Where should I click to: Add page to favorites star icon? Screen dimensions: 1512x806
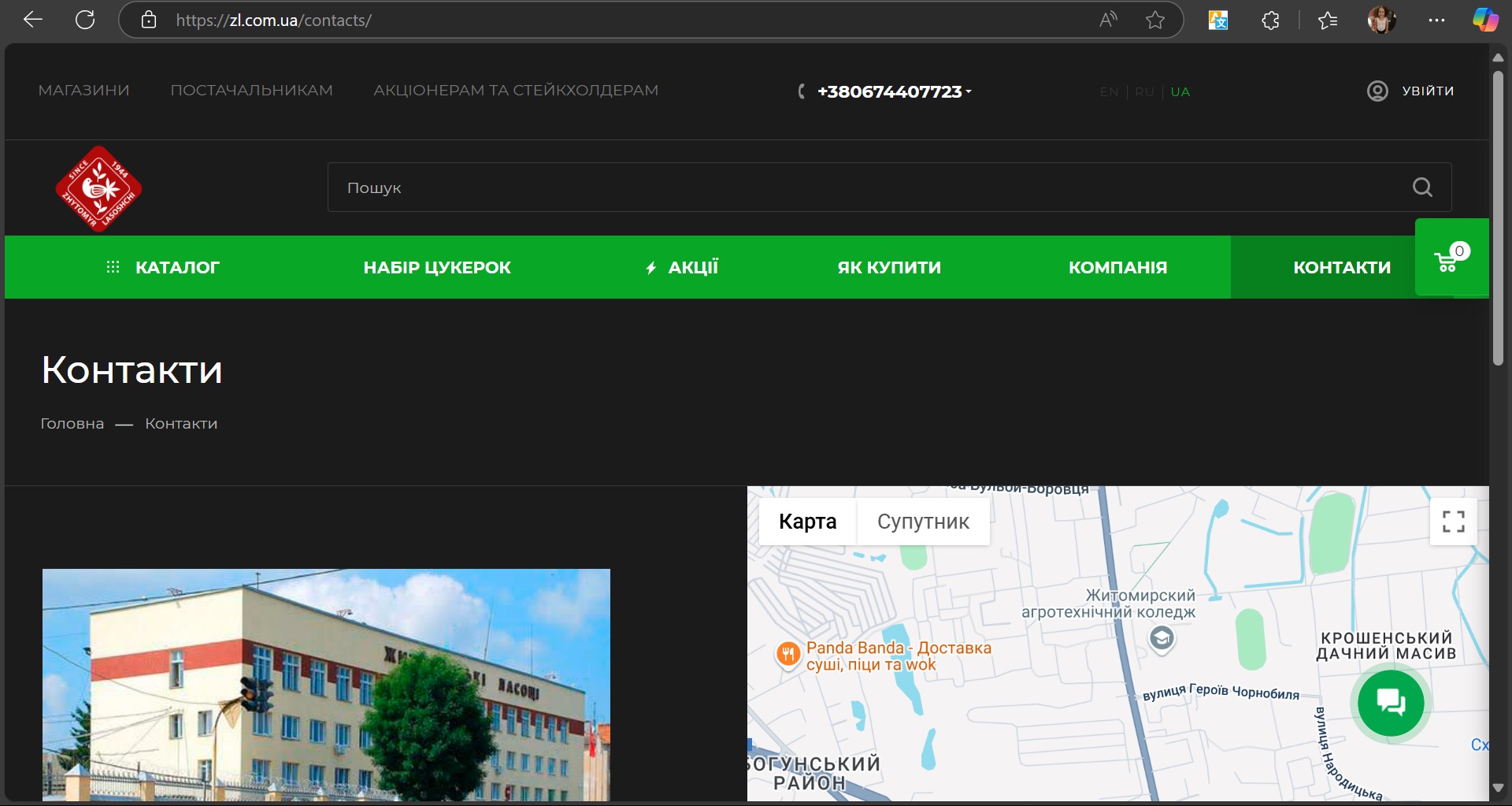point(1154,20)
